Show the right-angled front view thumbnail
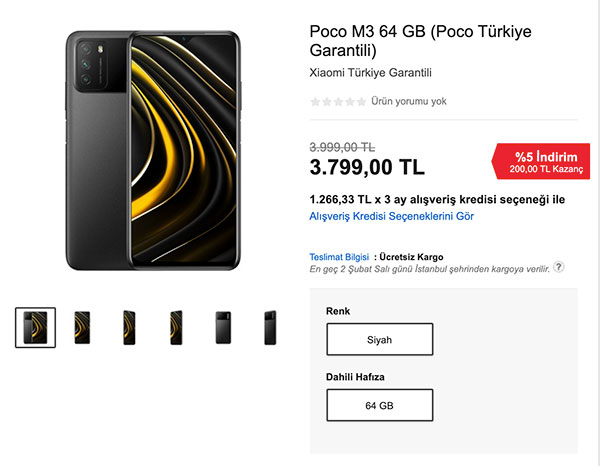Screen dimensions: 600x466 [177, 327]
